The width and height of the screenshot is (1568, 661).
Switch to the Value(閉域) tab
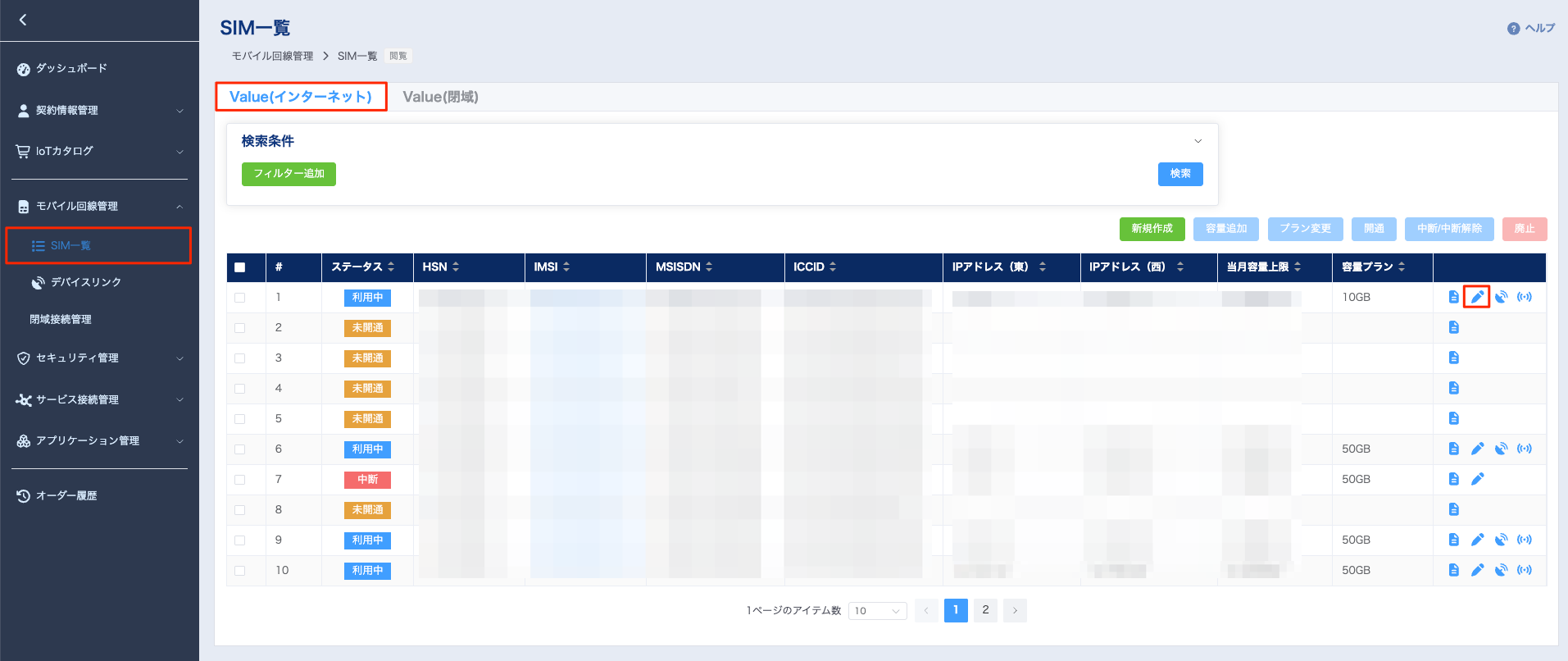pyautogui.click(x=440, y=97)
